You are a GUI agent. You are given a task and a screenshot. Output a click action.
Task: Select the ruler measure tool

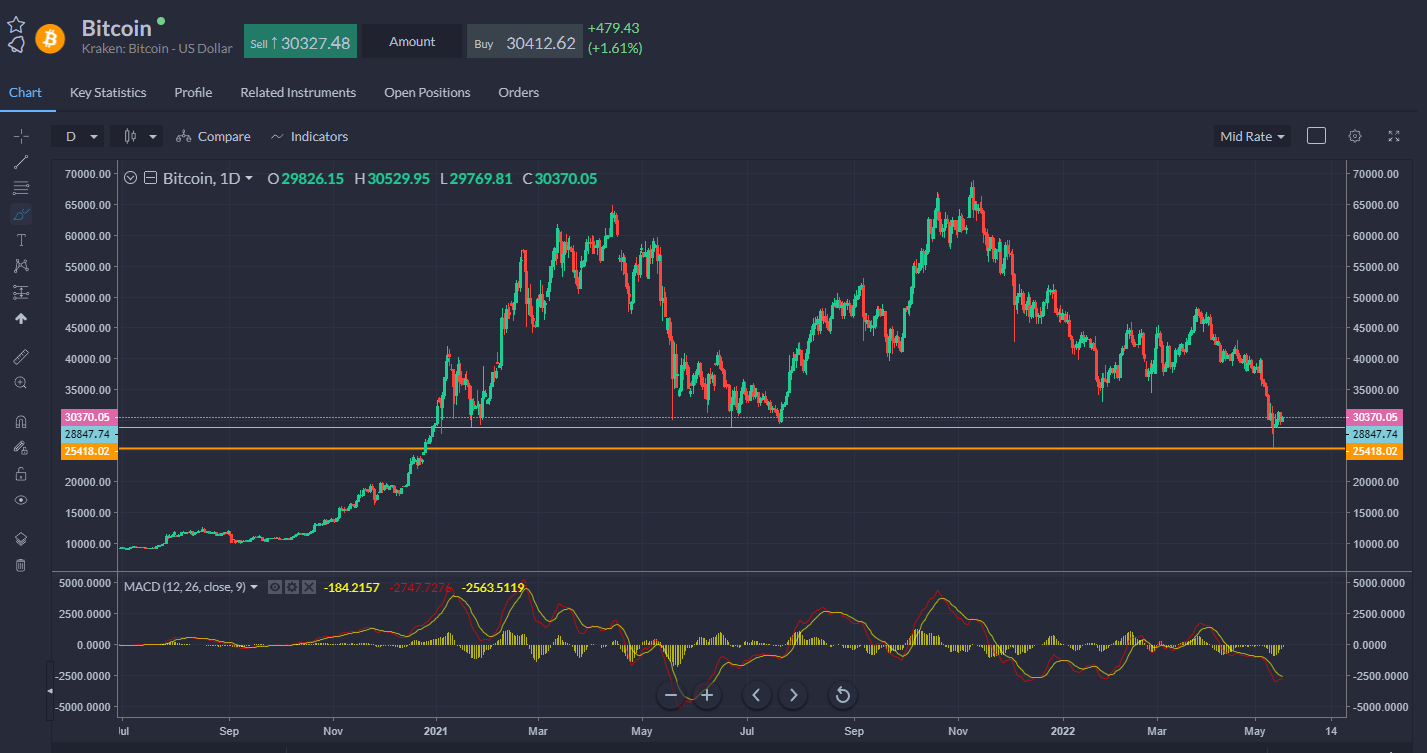[x=21, y=357]
